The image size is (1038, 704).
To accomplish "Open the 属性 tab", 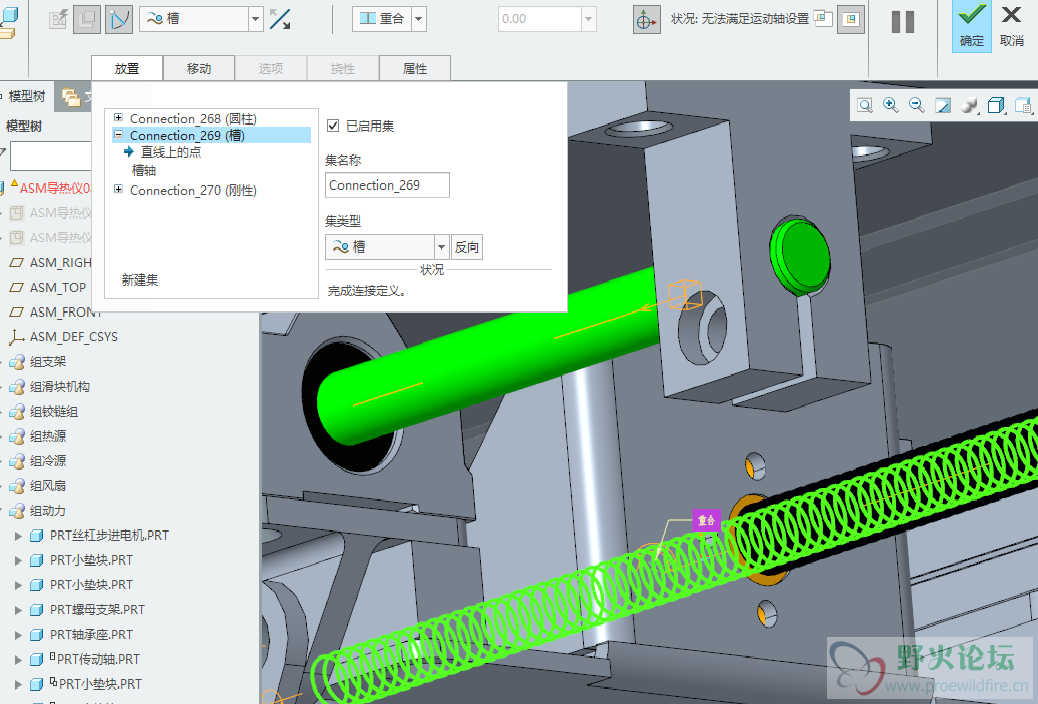I will [415, 68].
